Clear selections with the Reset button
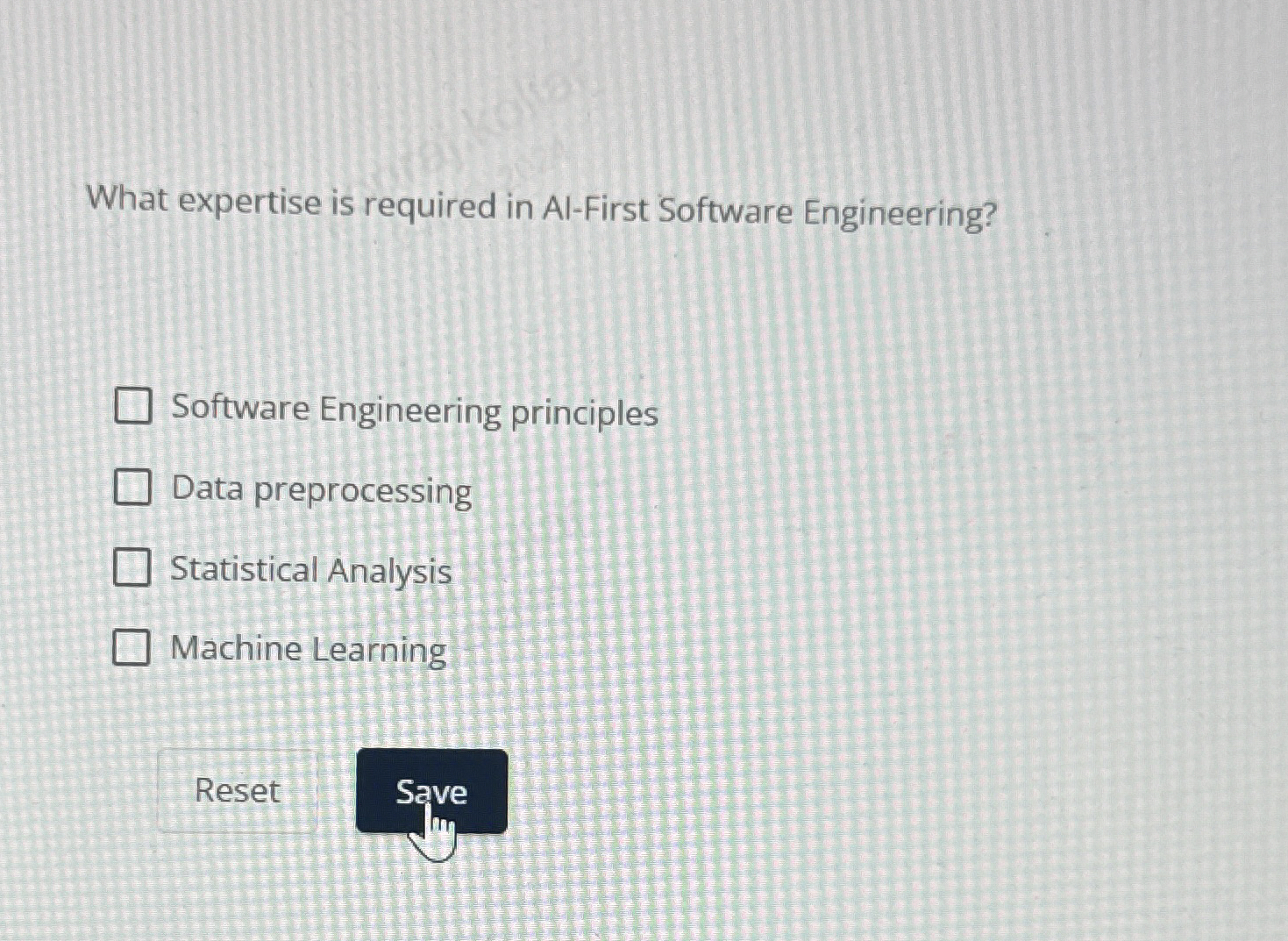Screen dimensions: 1288x941 [237, 792]
